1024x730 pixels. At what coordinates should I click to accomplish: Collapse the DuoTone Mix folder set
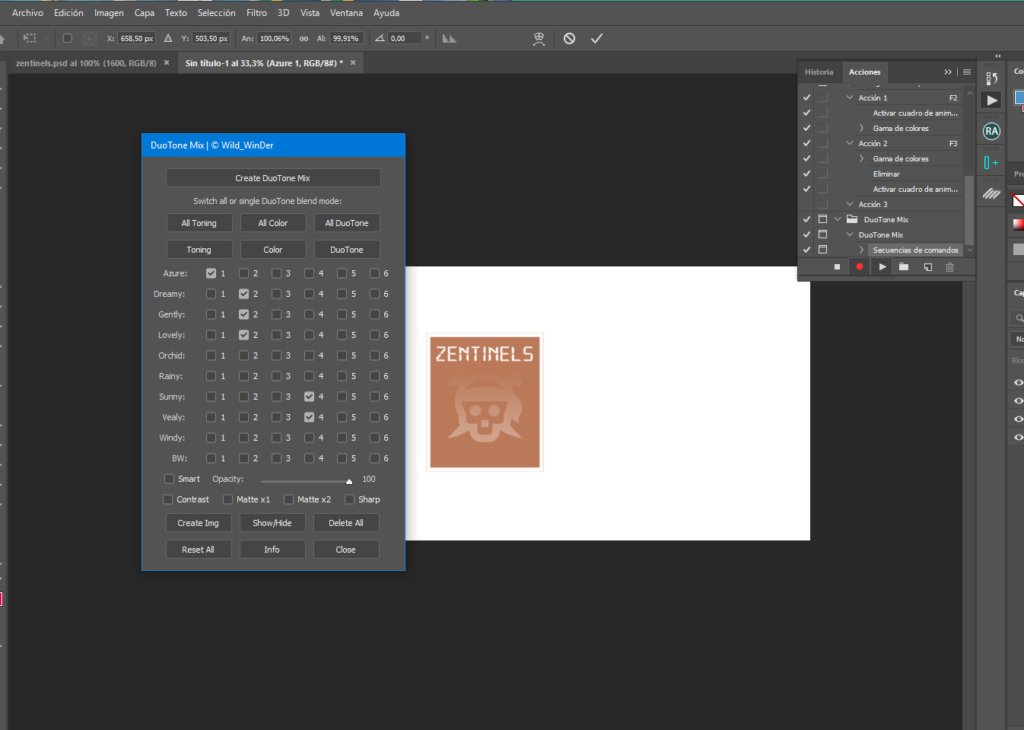(x=838, y=219)
